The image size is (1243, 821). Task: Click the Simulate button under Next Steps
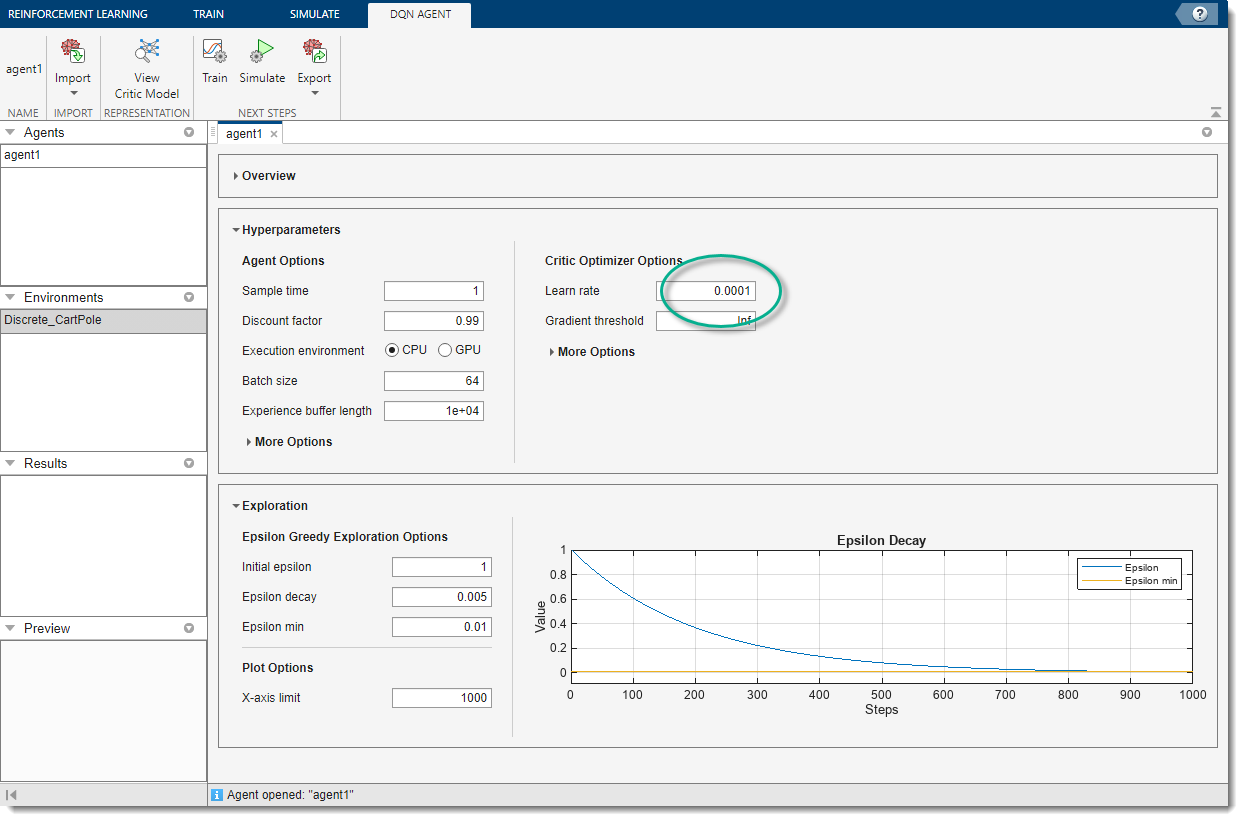(x=261, y=60)
